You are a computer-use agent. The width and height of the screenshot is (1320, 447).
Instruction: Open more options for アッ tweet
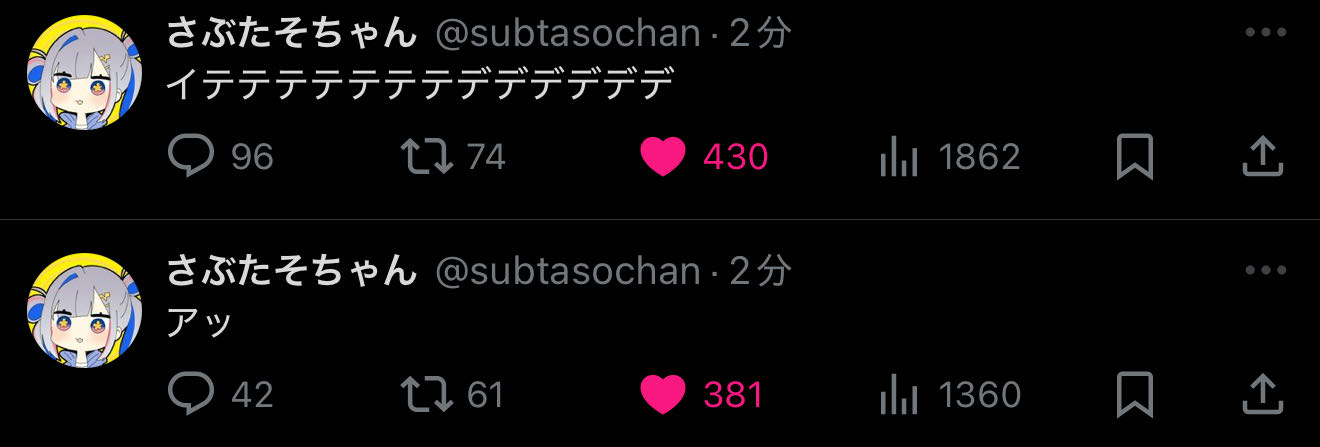click(1265, 271)
